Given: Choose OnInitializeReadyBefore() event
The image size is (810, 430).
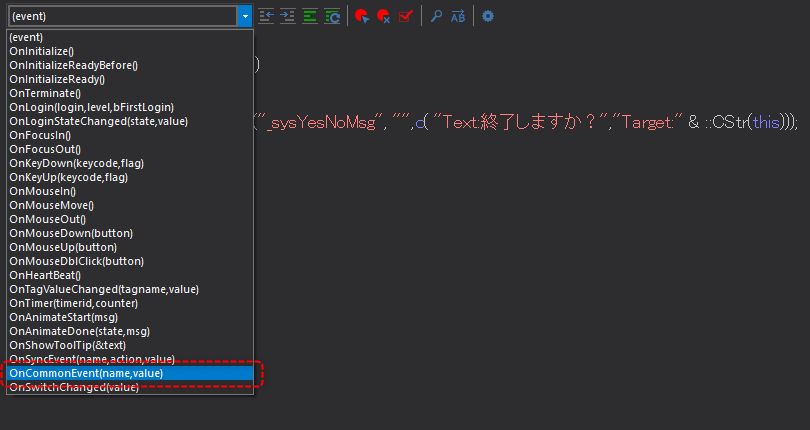Looking at the screenshot, I should coord(130,65).
